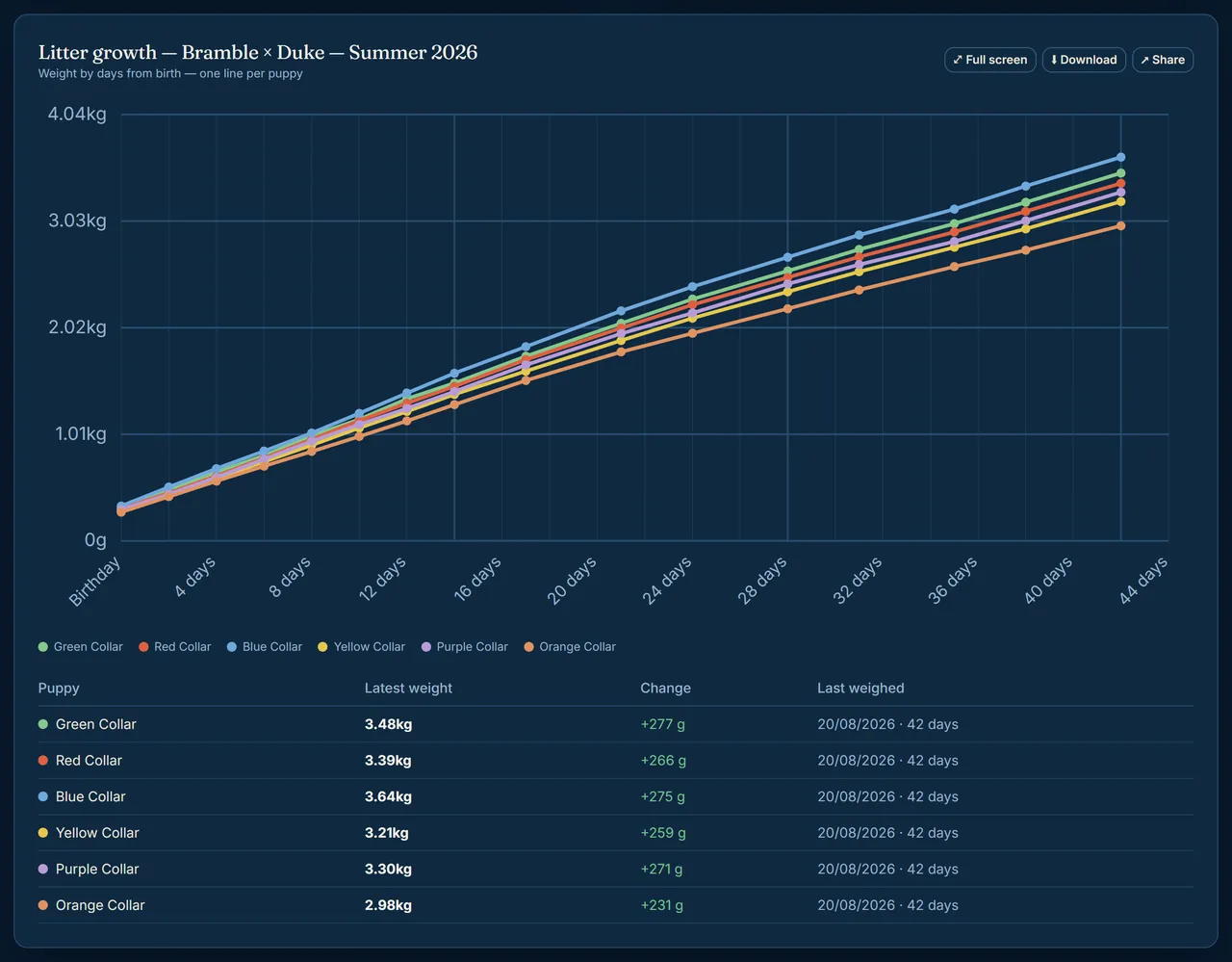Click Green Collar's last weighed date
1232x962 pixels.
[887, 724]
